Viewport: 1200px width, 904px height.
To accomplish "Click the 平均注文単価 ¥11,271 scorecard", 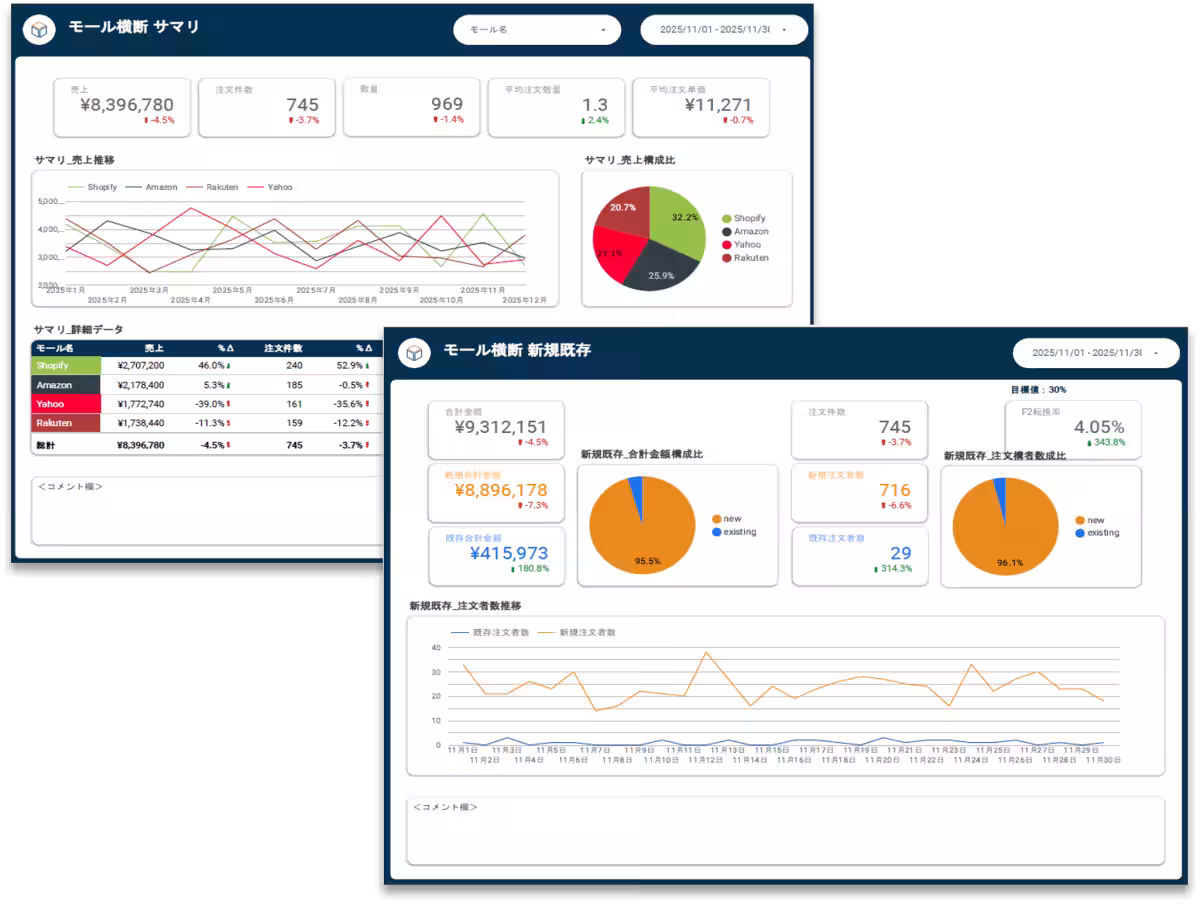I will [701, 107].
